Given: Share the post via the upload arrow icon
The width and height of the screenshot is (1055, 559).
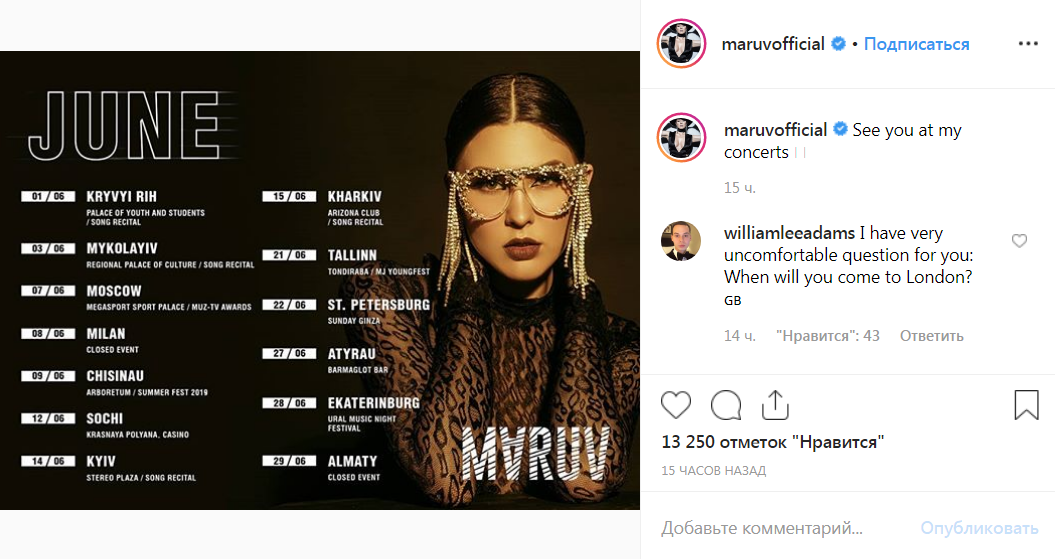Looking at the screenshot, I should 775,405.
